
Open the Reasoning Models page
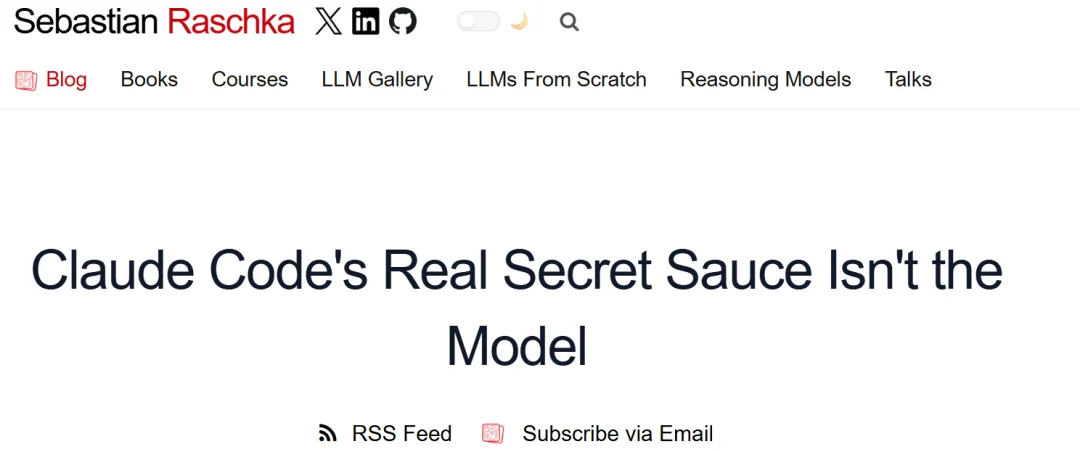(765, 79)
